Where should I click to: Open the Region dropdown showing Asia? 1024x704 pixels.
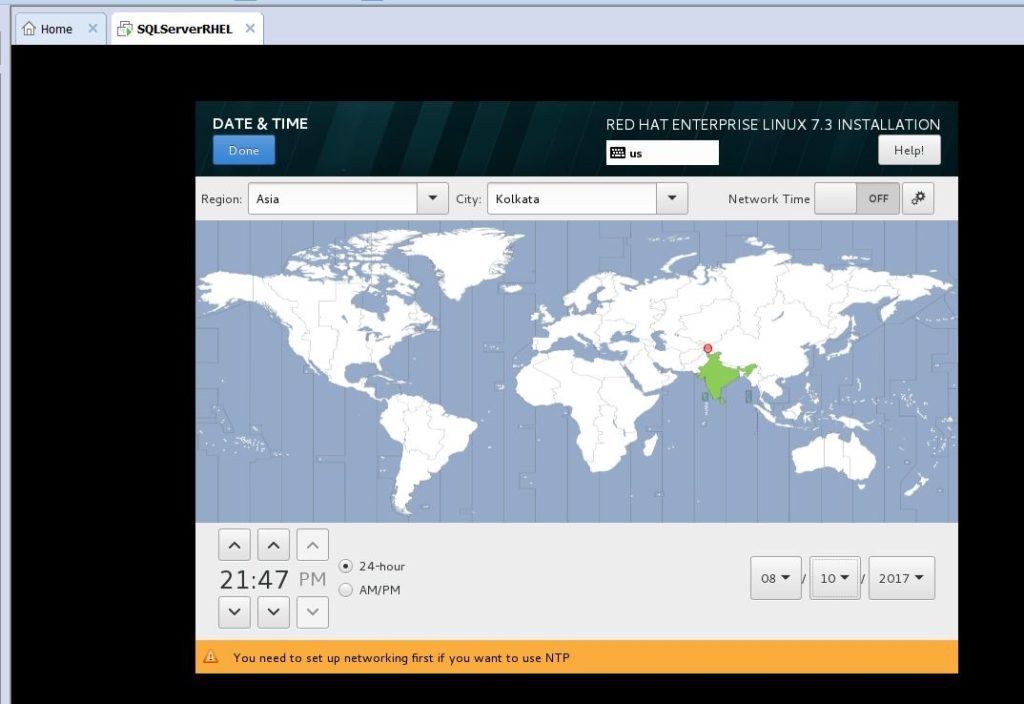click(x=347, y=198)
